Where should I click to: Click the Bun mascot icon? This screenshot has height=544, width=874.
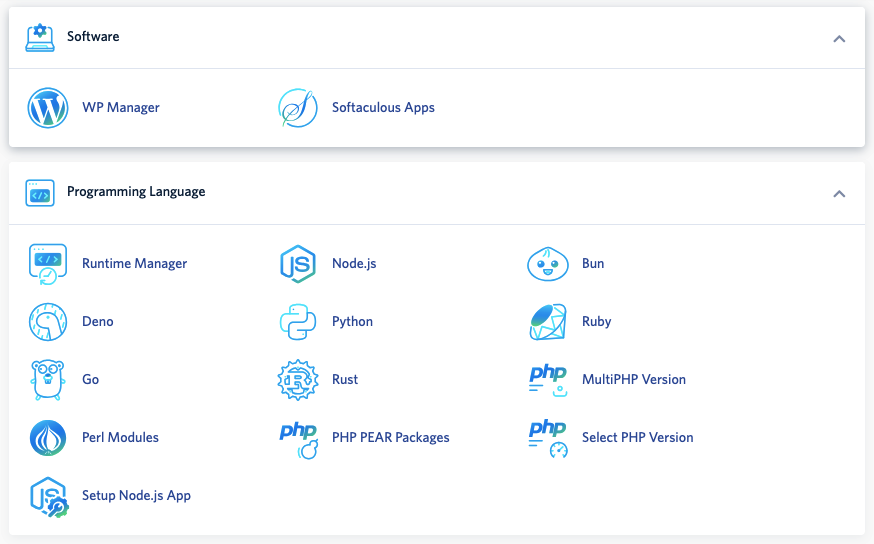click(548, 264)
